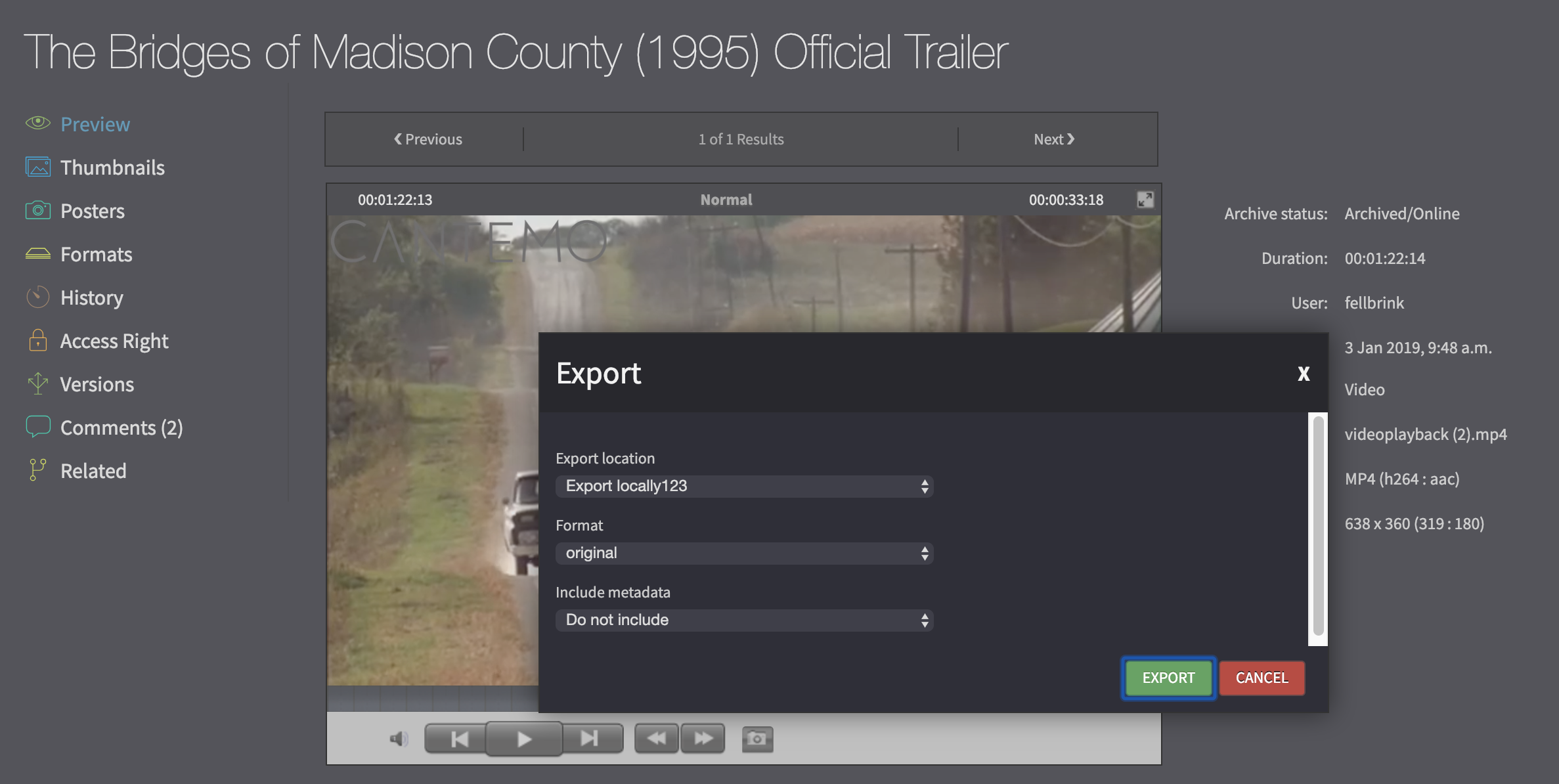The height and width of the screenshot is (784, 1559).
Task: Click the MP4 (h264 : aac) format text
Action: (x=1402, y=479)
